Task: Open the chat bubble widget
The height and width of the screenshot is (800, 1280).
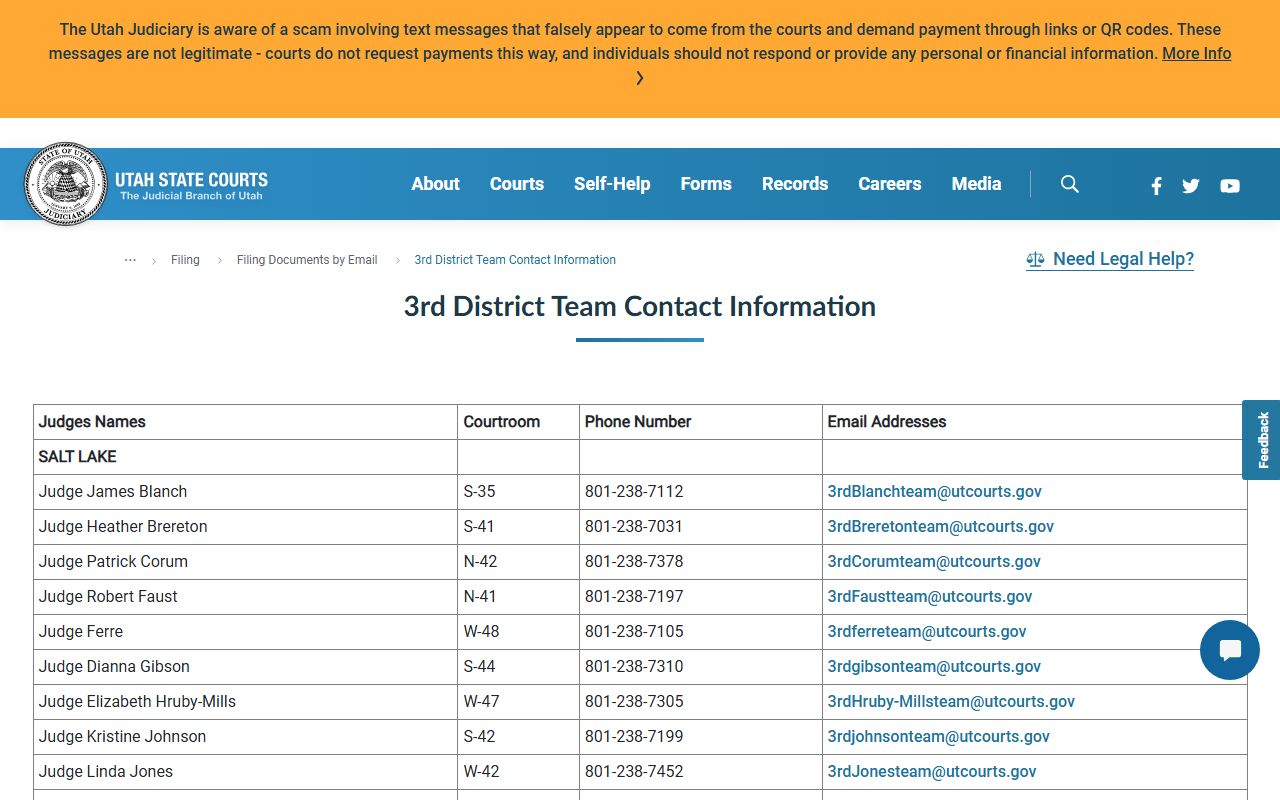Action: [1230, 650]
